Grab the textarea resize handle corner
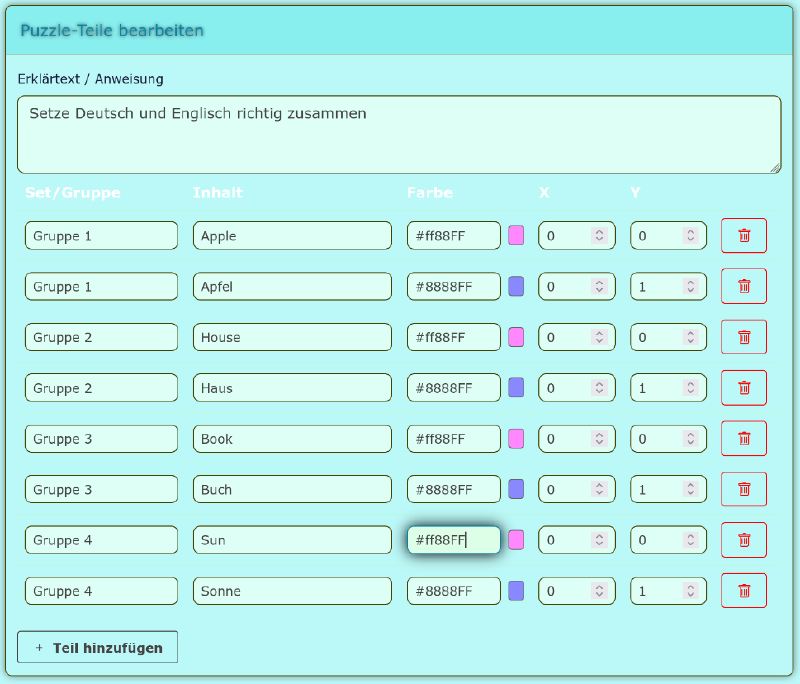 [775, 168]
